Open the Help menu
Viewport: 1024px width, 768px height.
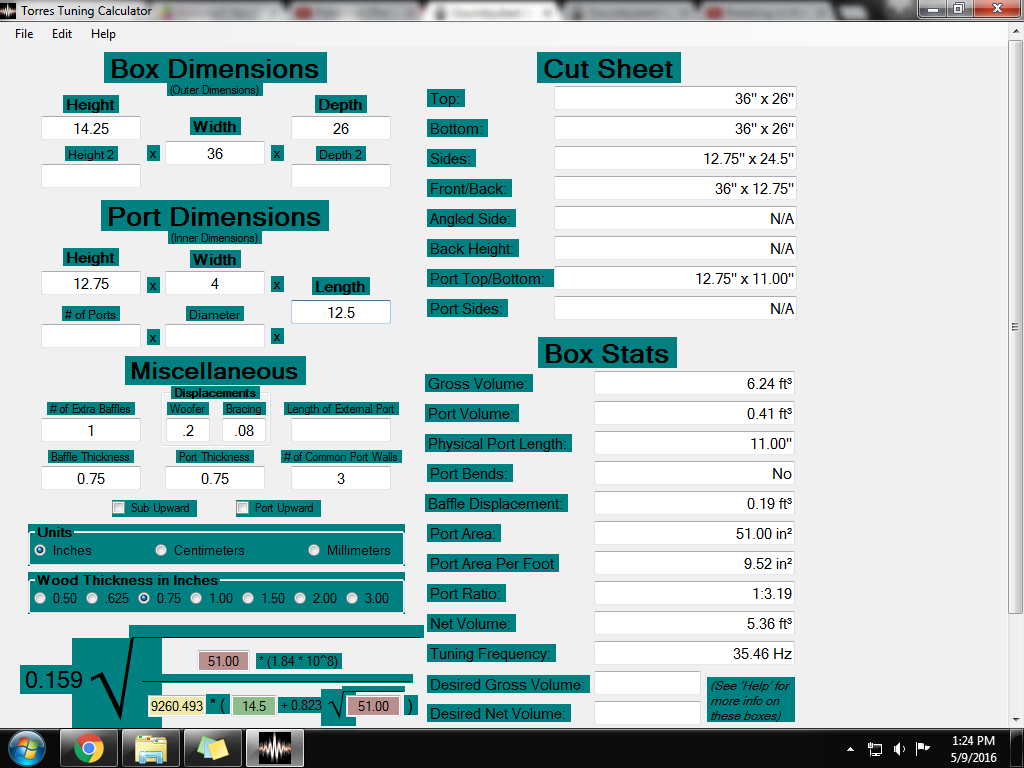[103, 34]
